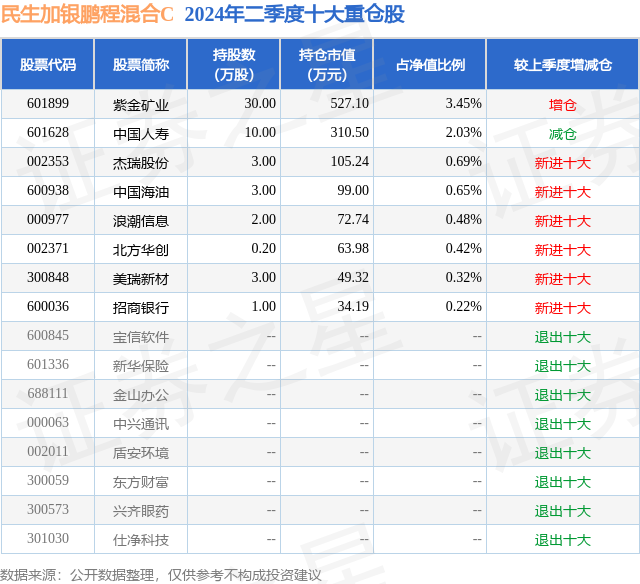Click the 63.98 market value cell
This screenshot has height=584, width=640.
click(353, 249)
